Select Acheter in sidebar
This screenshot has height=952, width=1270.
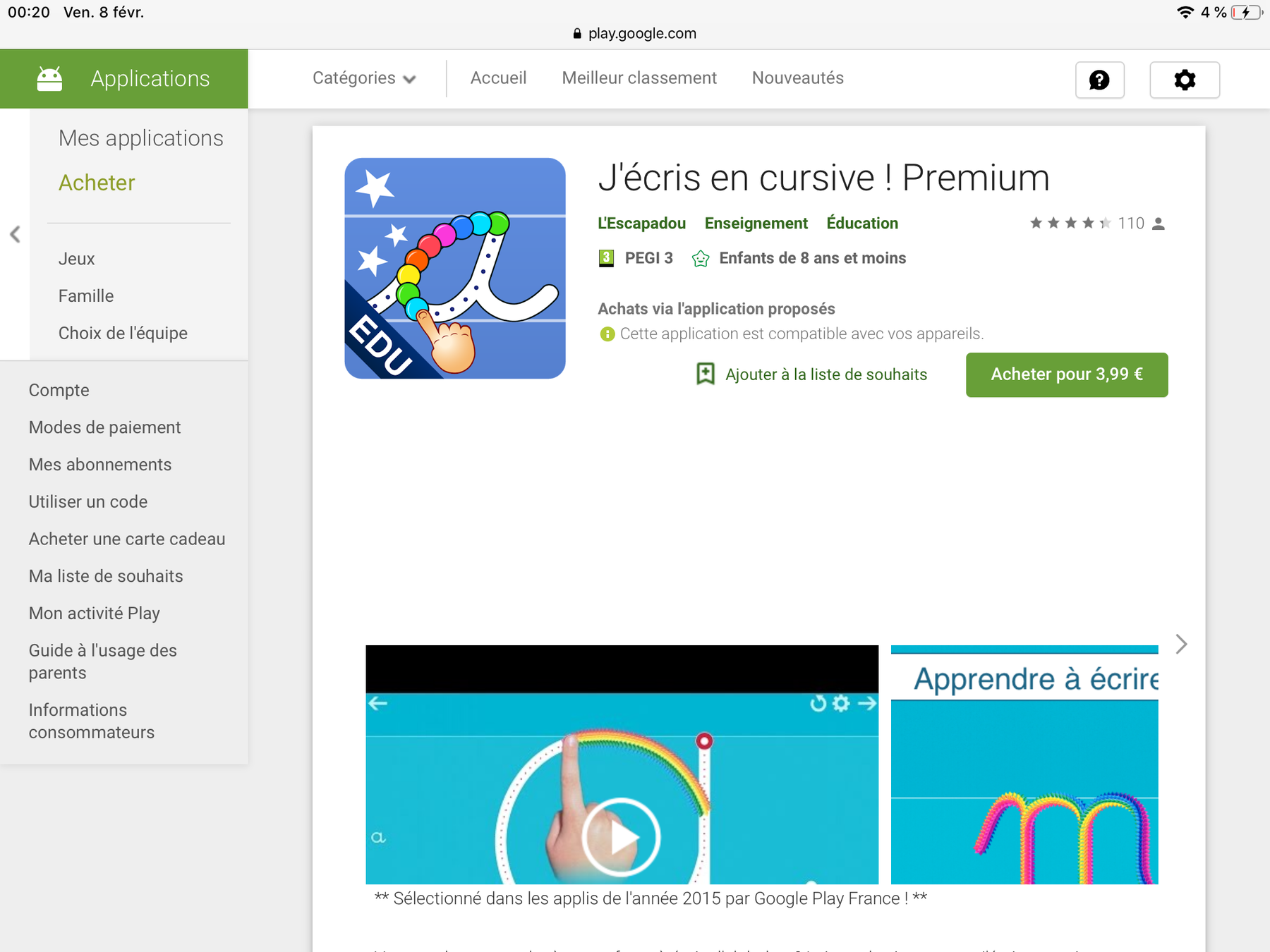pos(97,183)
